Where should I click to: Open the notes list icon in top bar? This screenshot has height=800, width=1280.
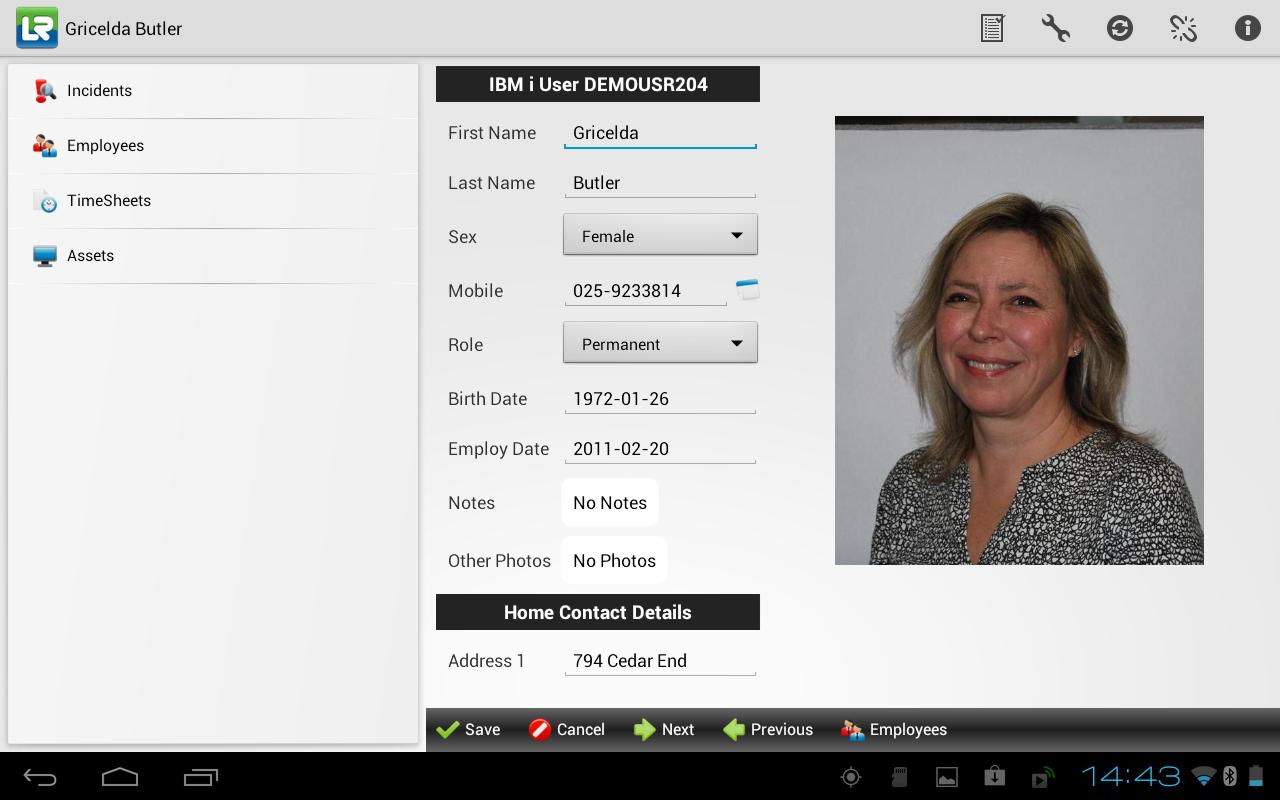point(992,28)
